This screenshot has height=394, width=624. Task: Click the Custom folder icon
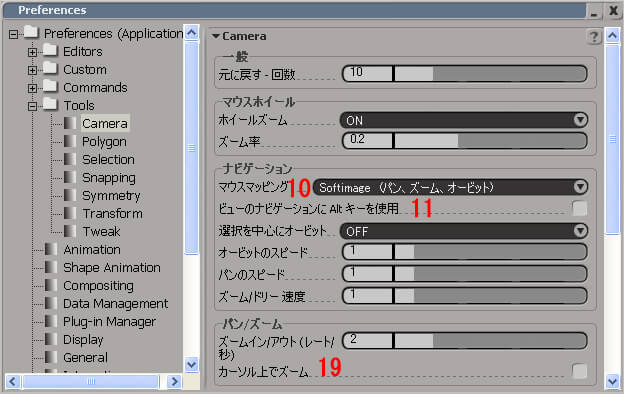50,68
